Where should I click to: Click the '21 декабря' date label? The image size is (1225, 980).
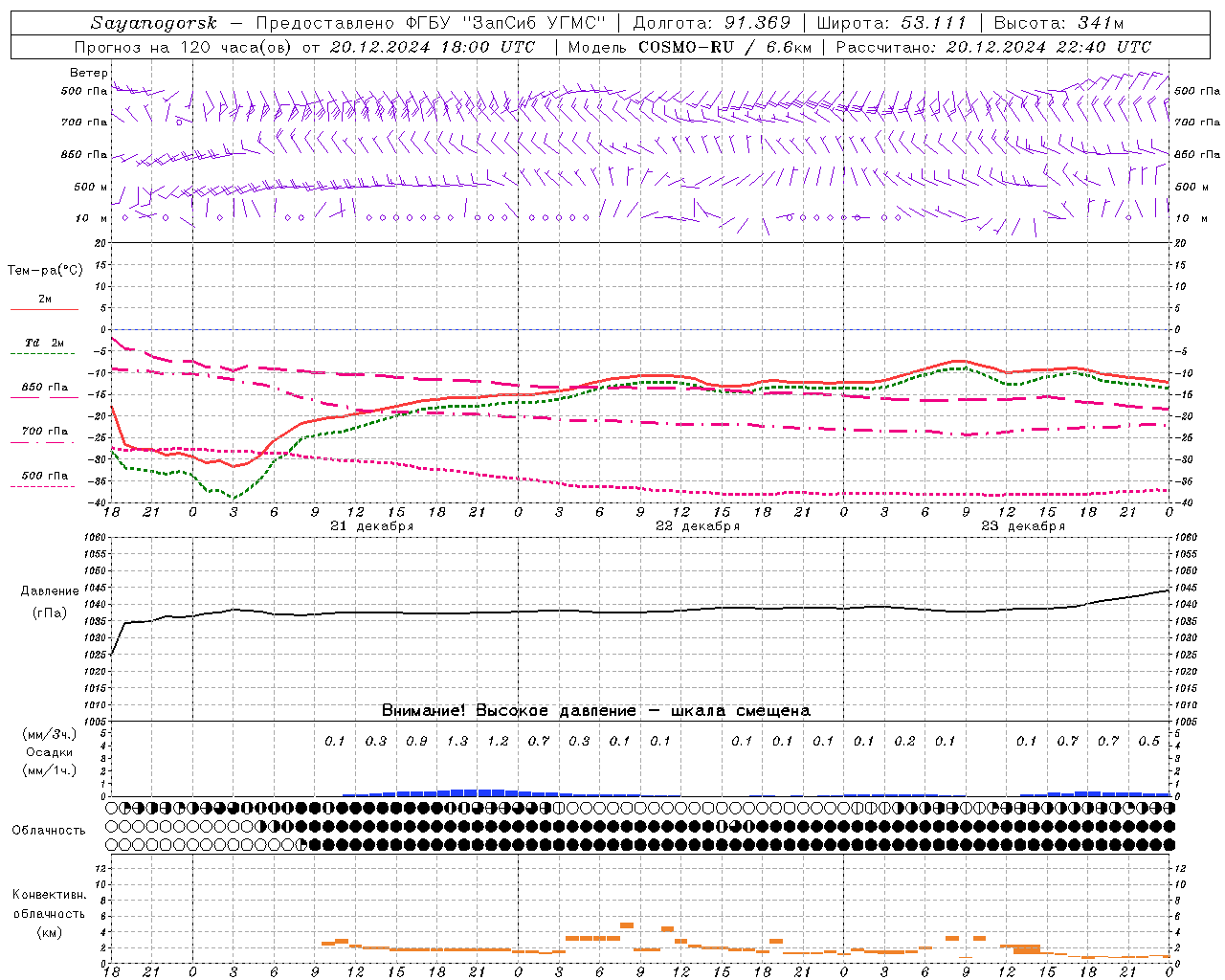point(371,525)
